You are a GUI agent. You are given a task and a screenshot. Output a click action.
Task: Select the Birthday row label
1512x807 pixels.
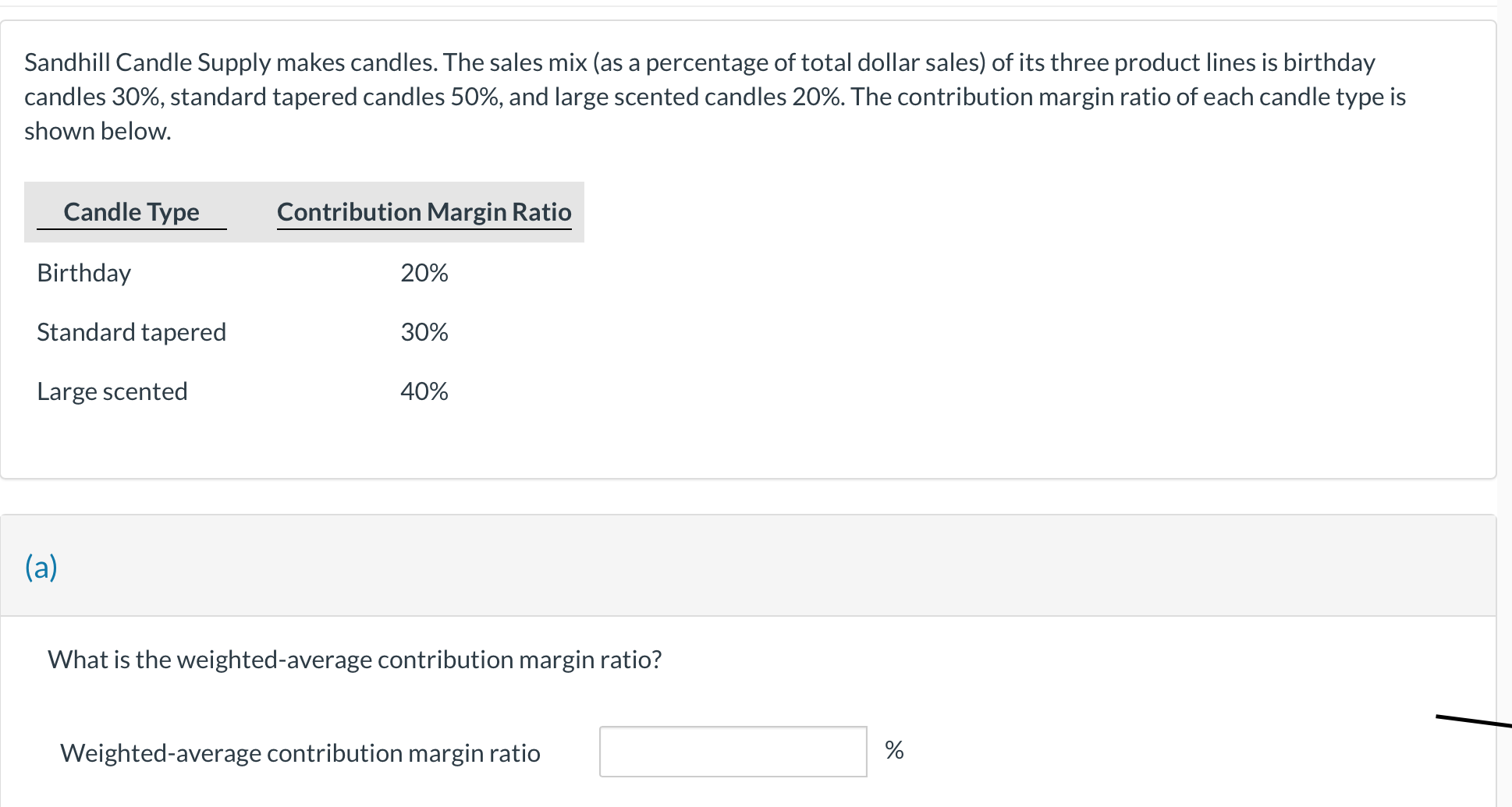pyautogui.click(x=84, y=273)
